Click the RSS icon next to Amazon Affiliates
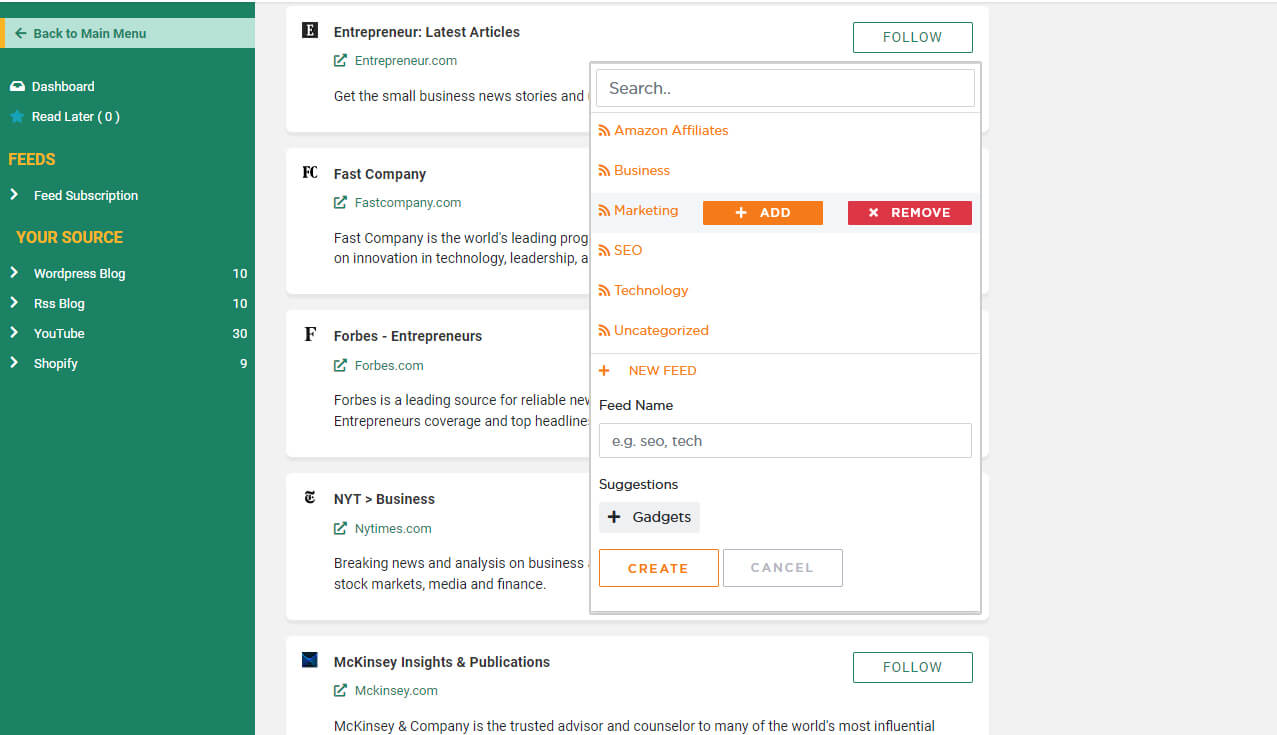Image resolution: width=1277 pixels, height=735 pixels. pos(604,131)
